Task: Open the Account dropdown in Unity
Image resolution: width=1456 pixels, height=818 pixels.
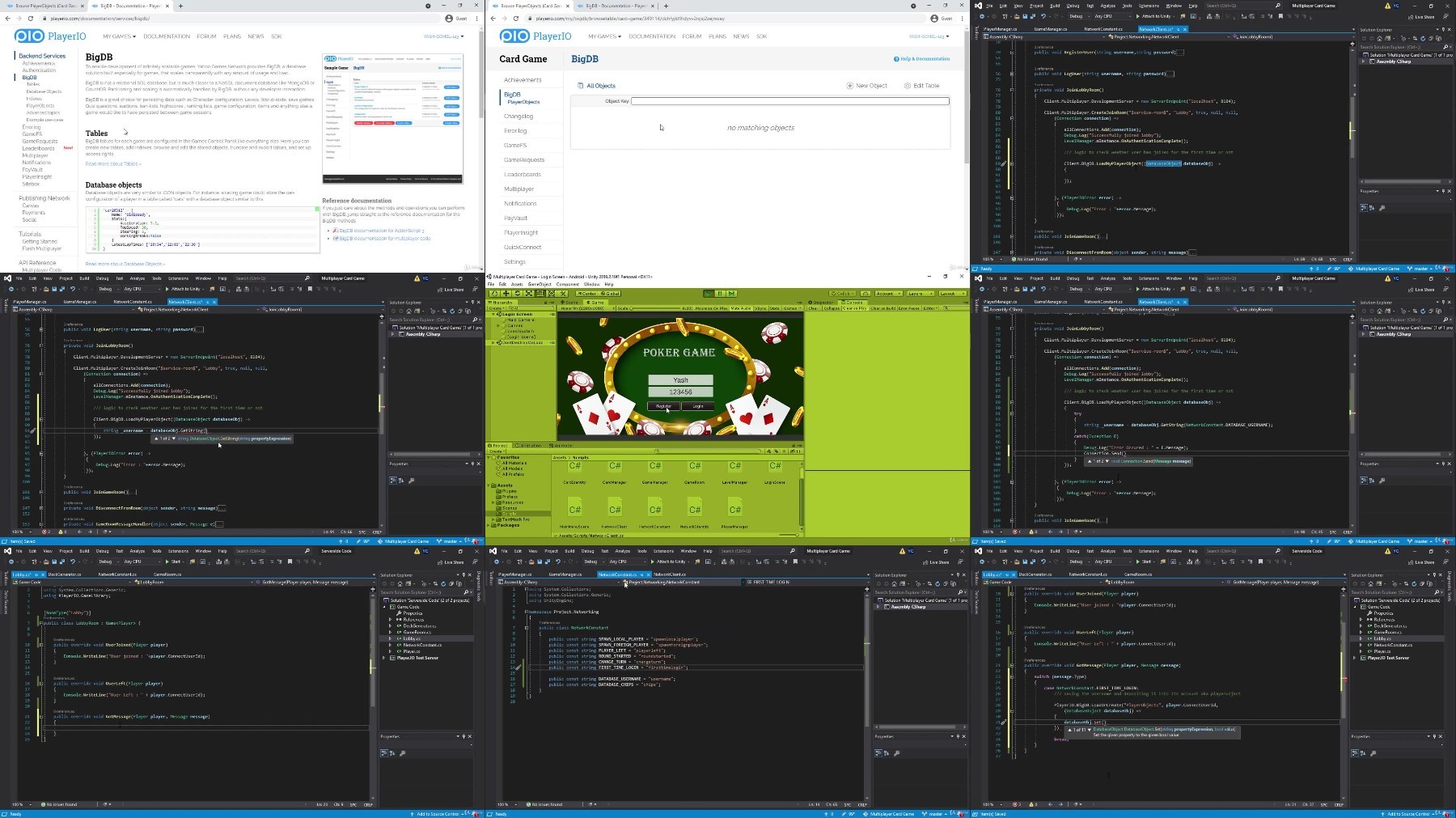Action: click(x=888, y=294)
